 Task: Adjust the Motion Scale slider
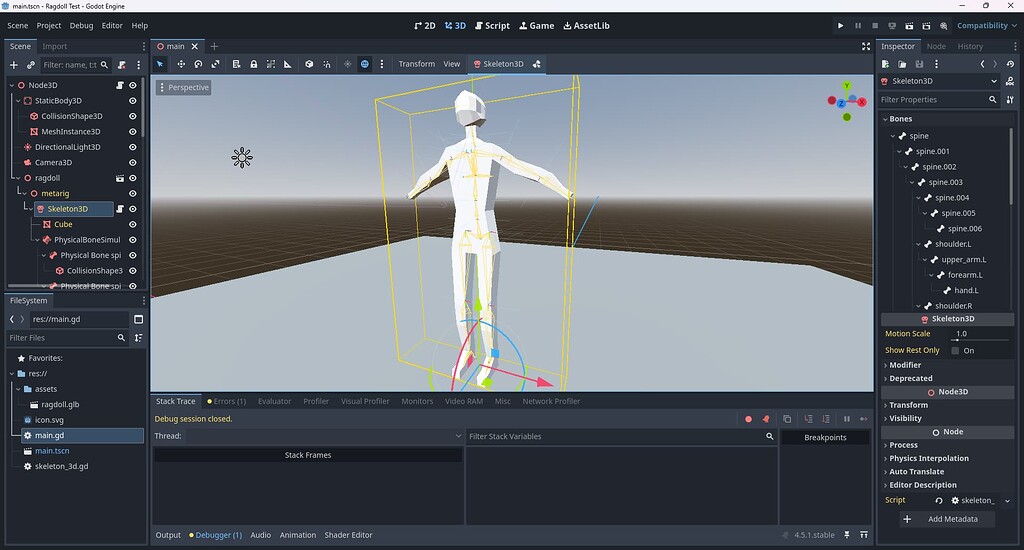pyautogui.click(x=980, y=340)
